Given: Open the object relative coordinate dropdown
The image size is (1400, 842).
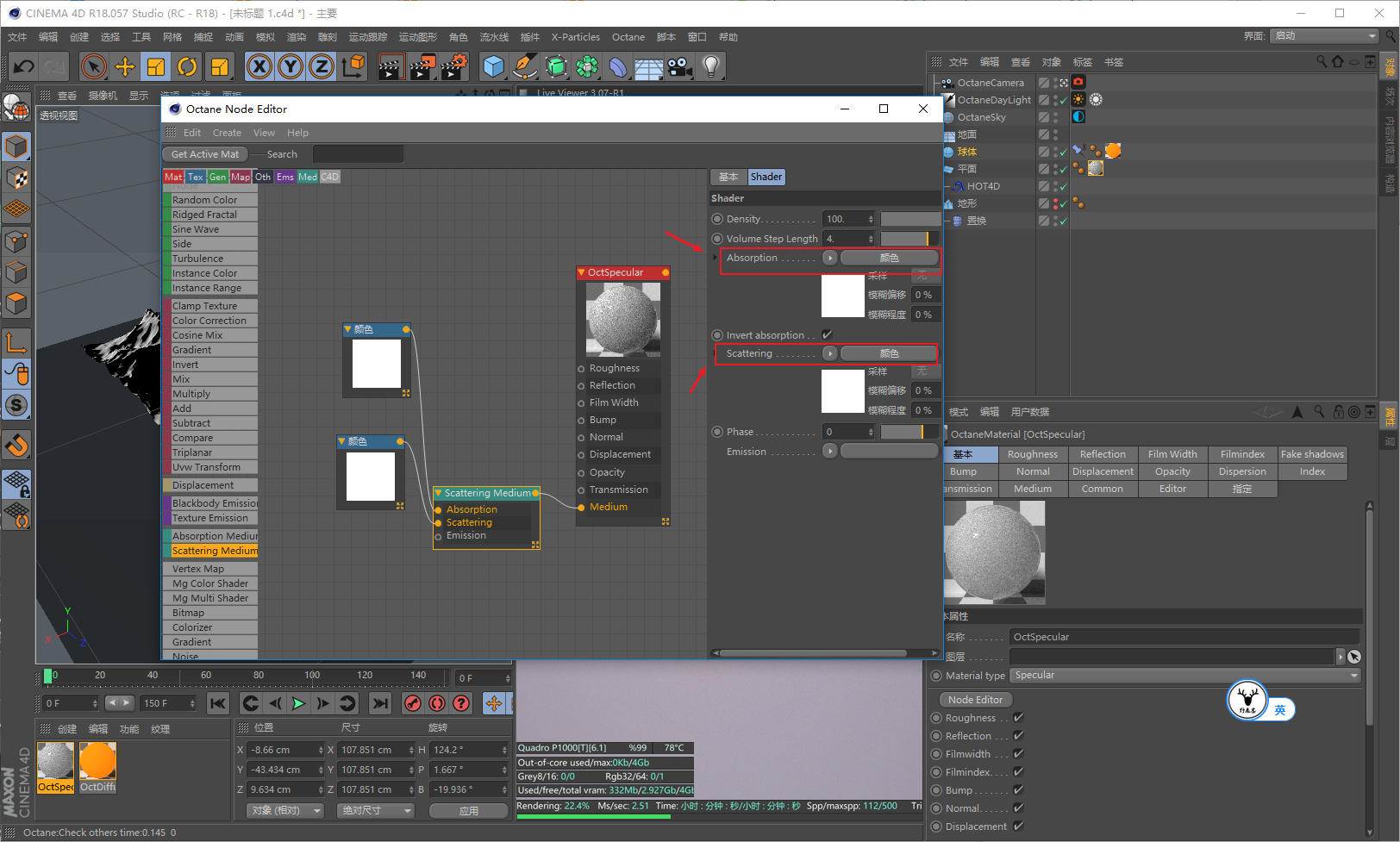Looking at the screenshot, I should coord(286,810).
